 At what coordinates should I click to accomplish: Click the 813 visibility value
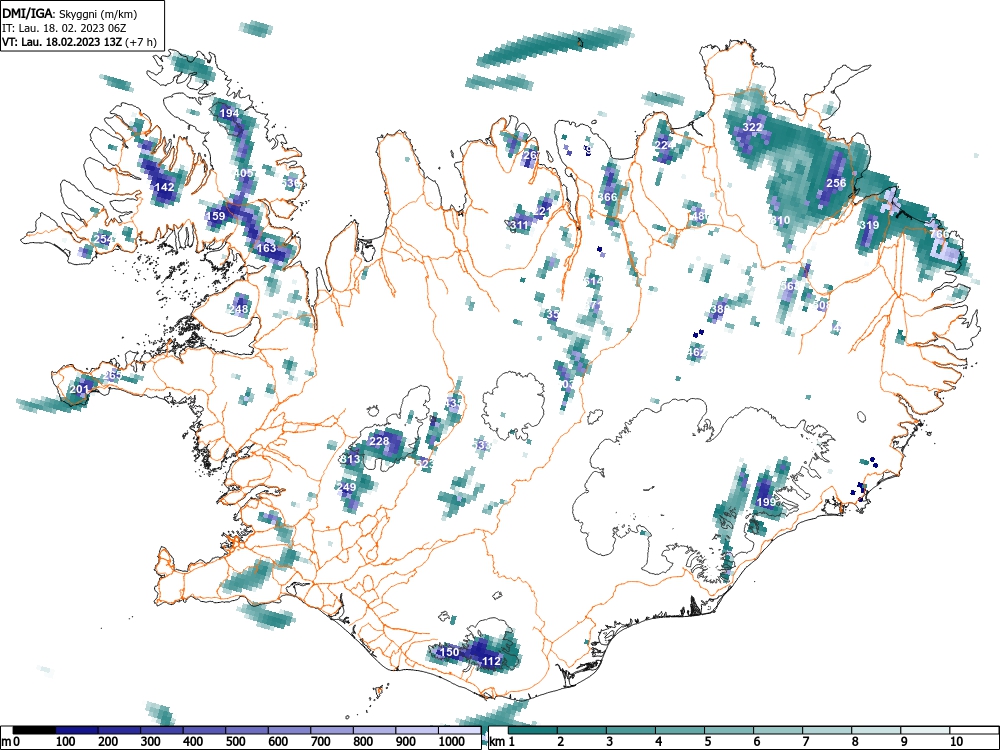[x=350, y=459]
